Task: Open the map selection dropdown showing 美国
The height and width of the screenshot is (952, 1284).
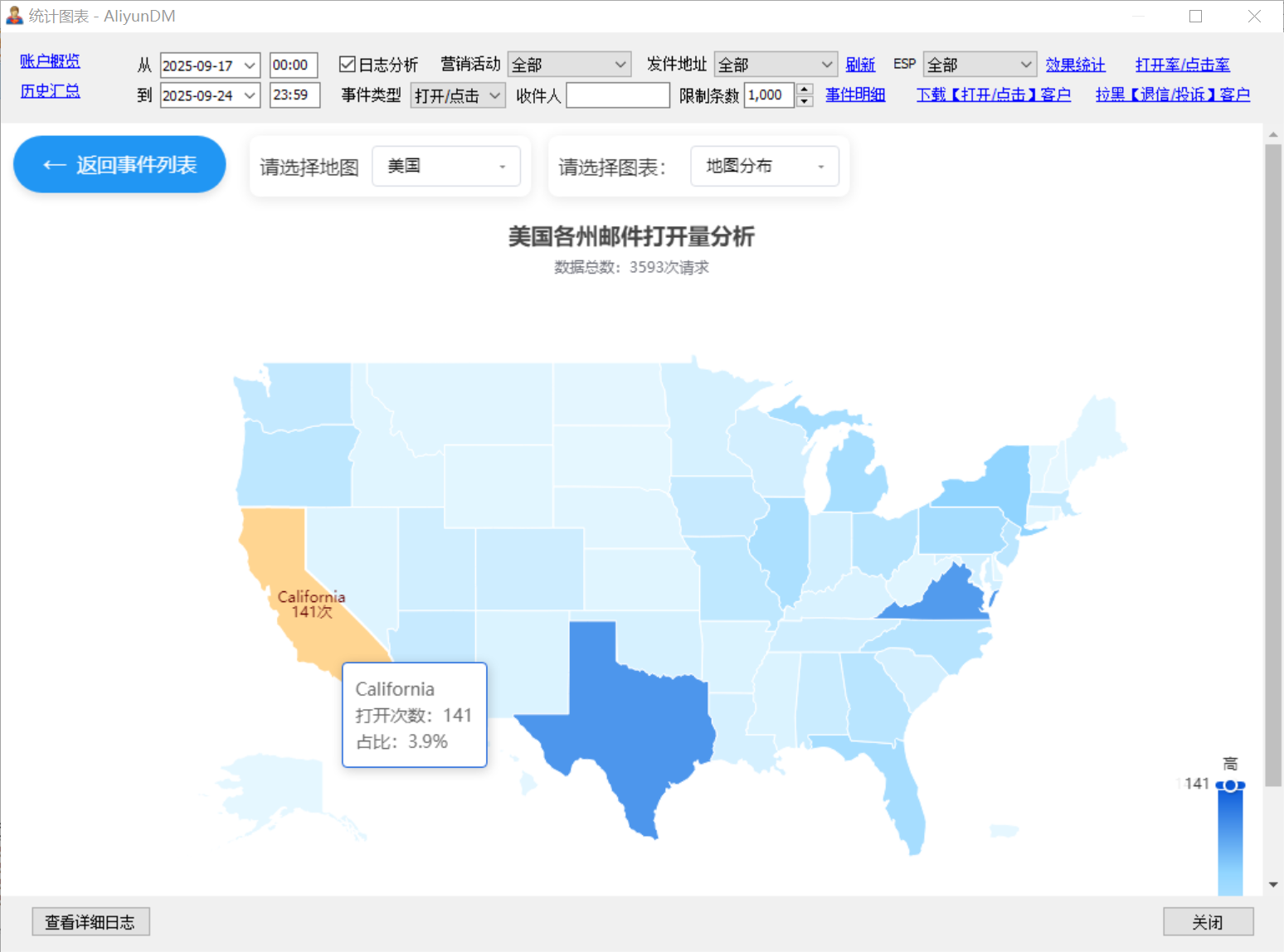Action: pos(446,167)
